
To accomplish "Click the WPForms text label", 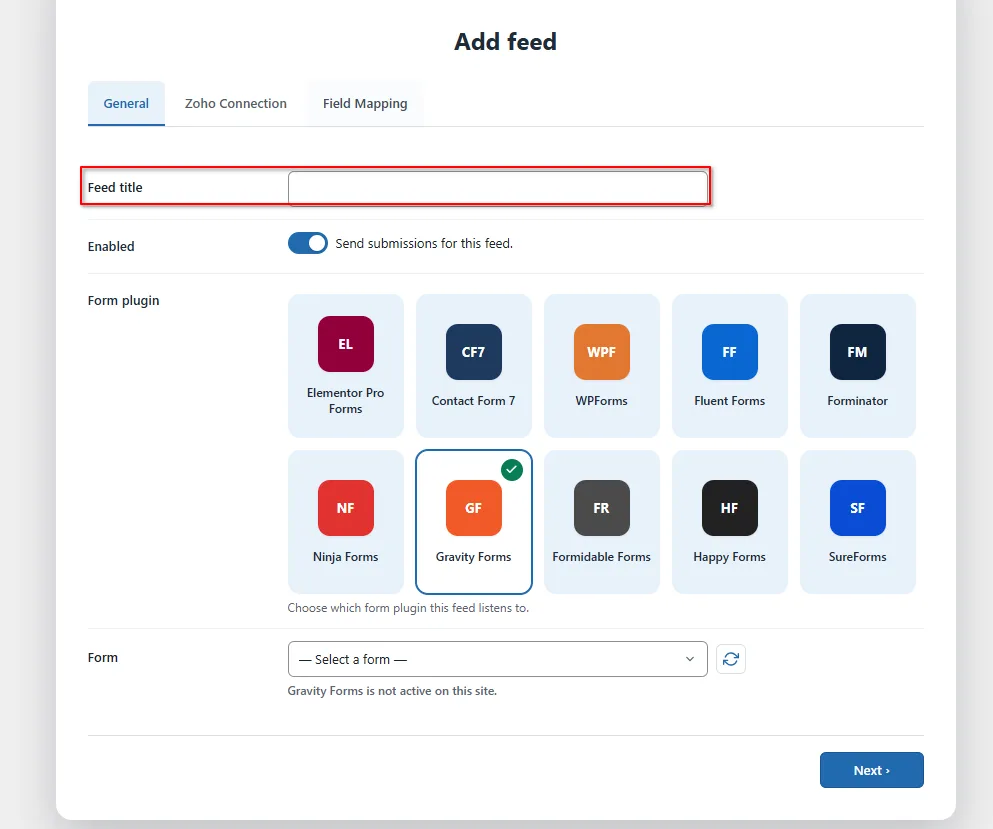I will coord(602,401).
